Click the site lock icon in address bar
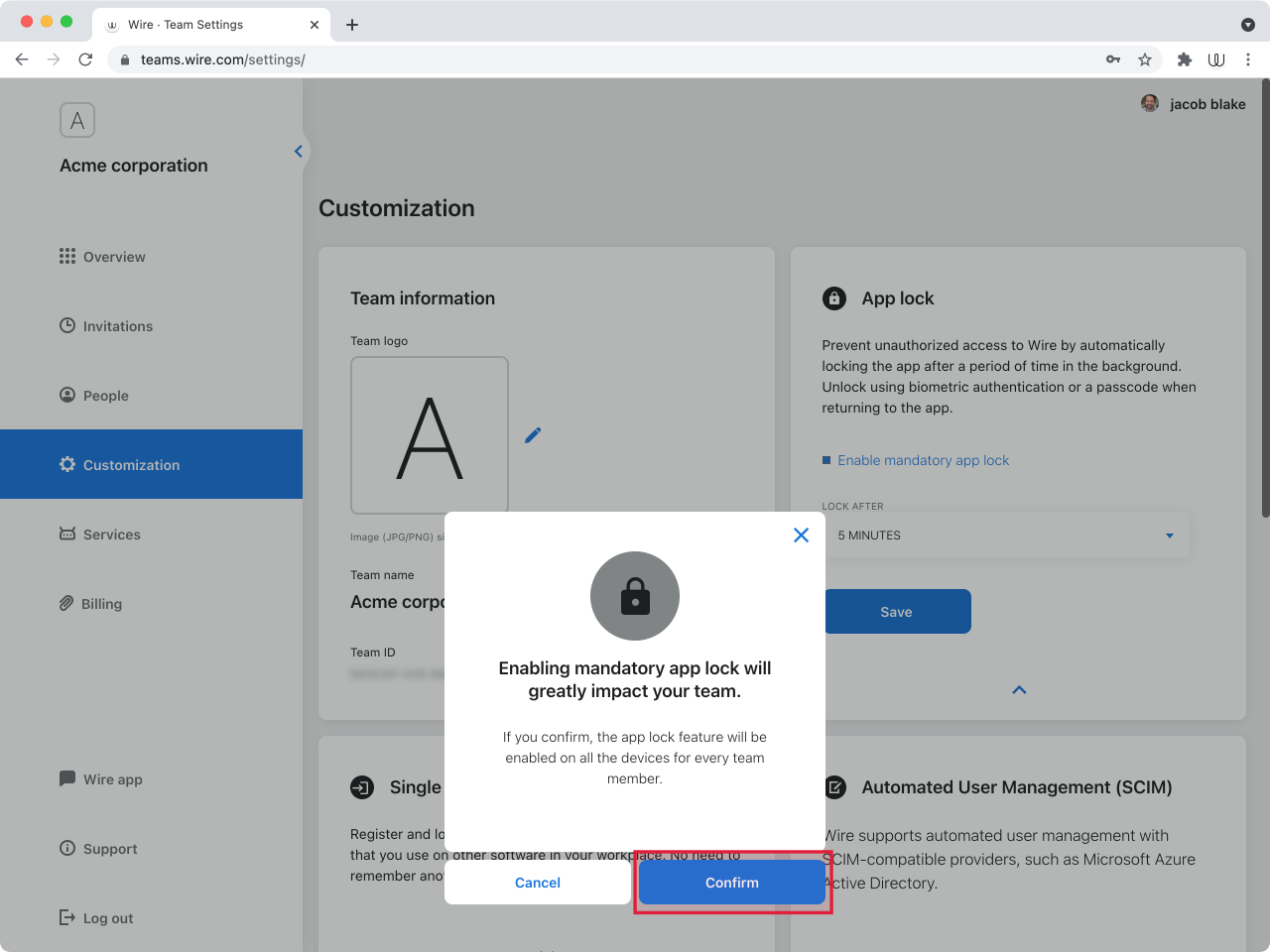 (x=125, y=59)
